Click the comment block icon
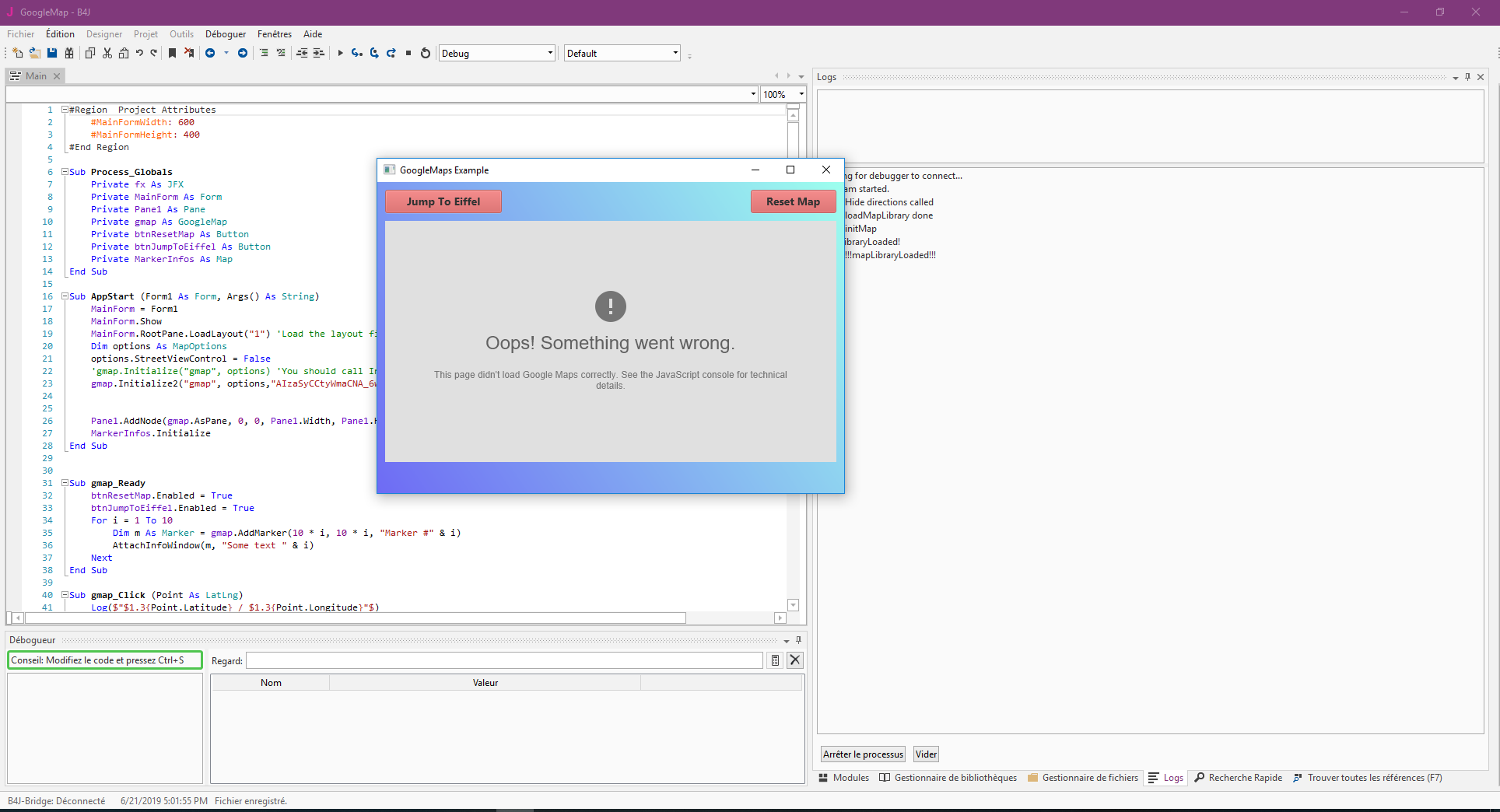The height and width of the screenshot is (812, 1500). 281,53
